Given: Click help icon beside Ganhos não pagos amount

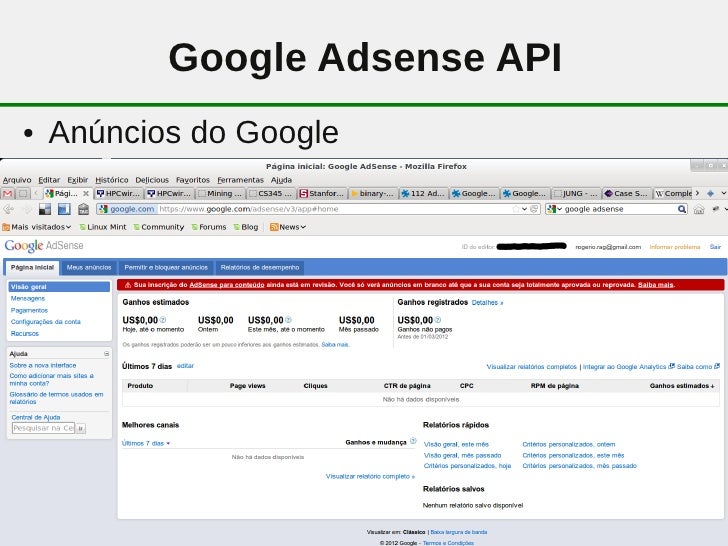Looking at the screenshot, I should point(438,320).
